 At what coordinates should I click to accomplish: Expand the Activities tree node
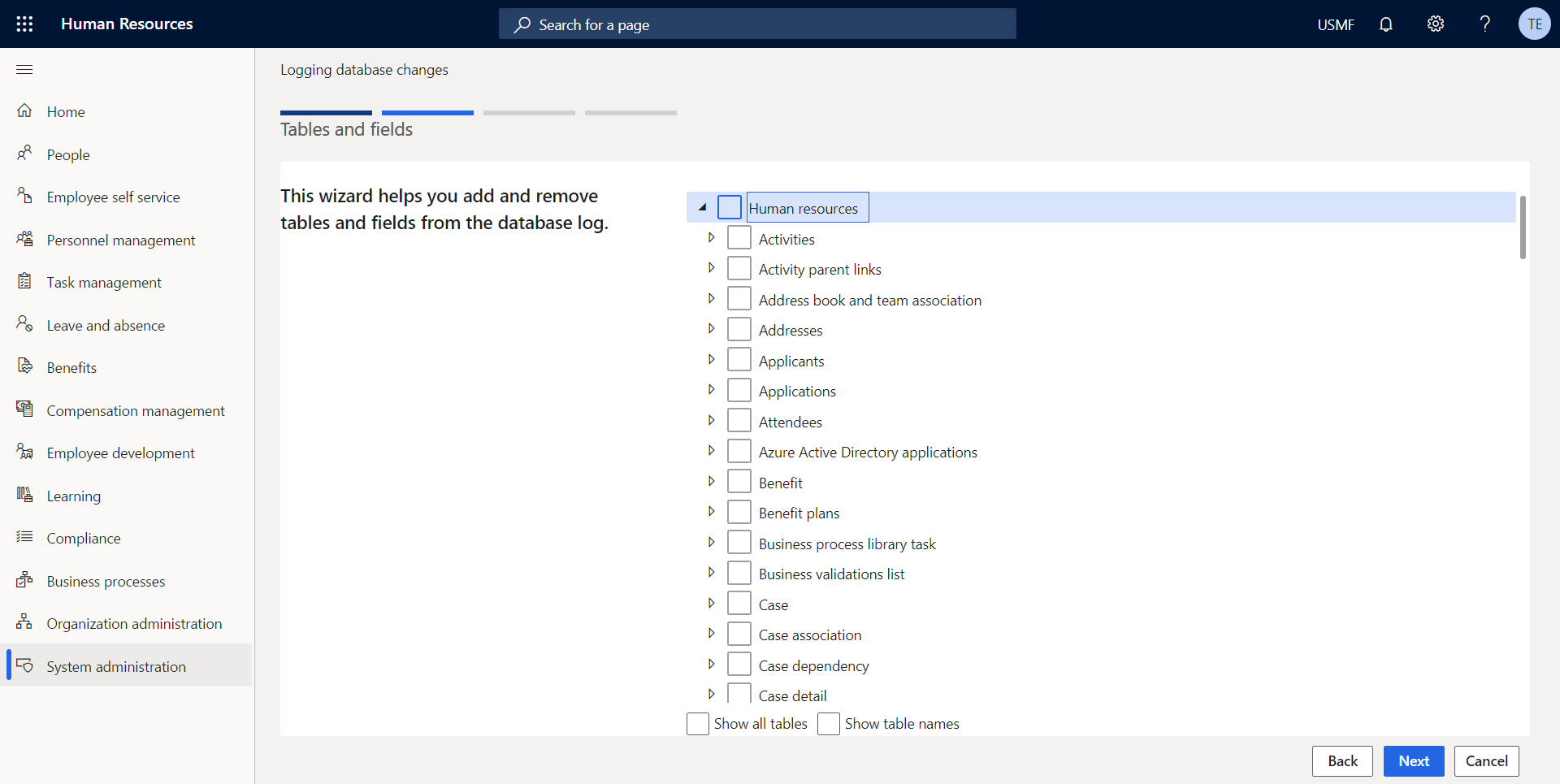712,237
